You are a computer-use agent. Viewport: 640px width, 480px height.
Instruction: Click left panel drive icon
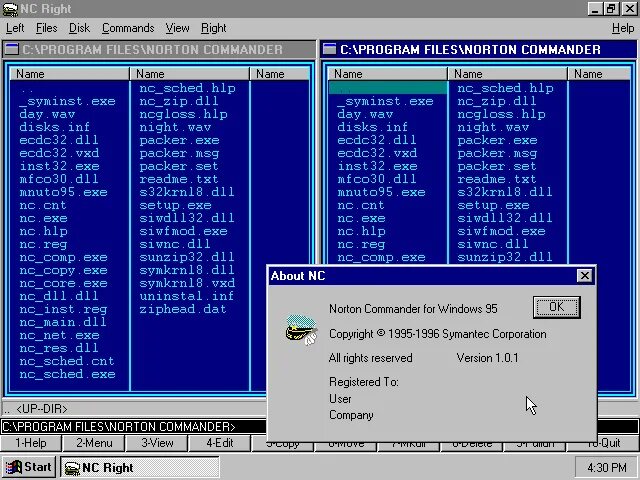(x=12, y=49)
